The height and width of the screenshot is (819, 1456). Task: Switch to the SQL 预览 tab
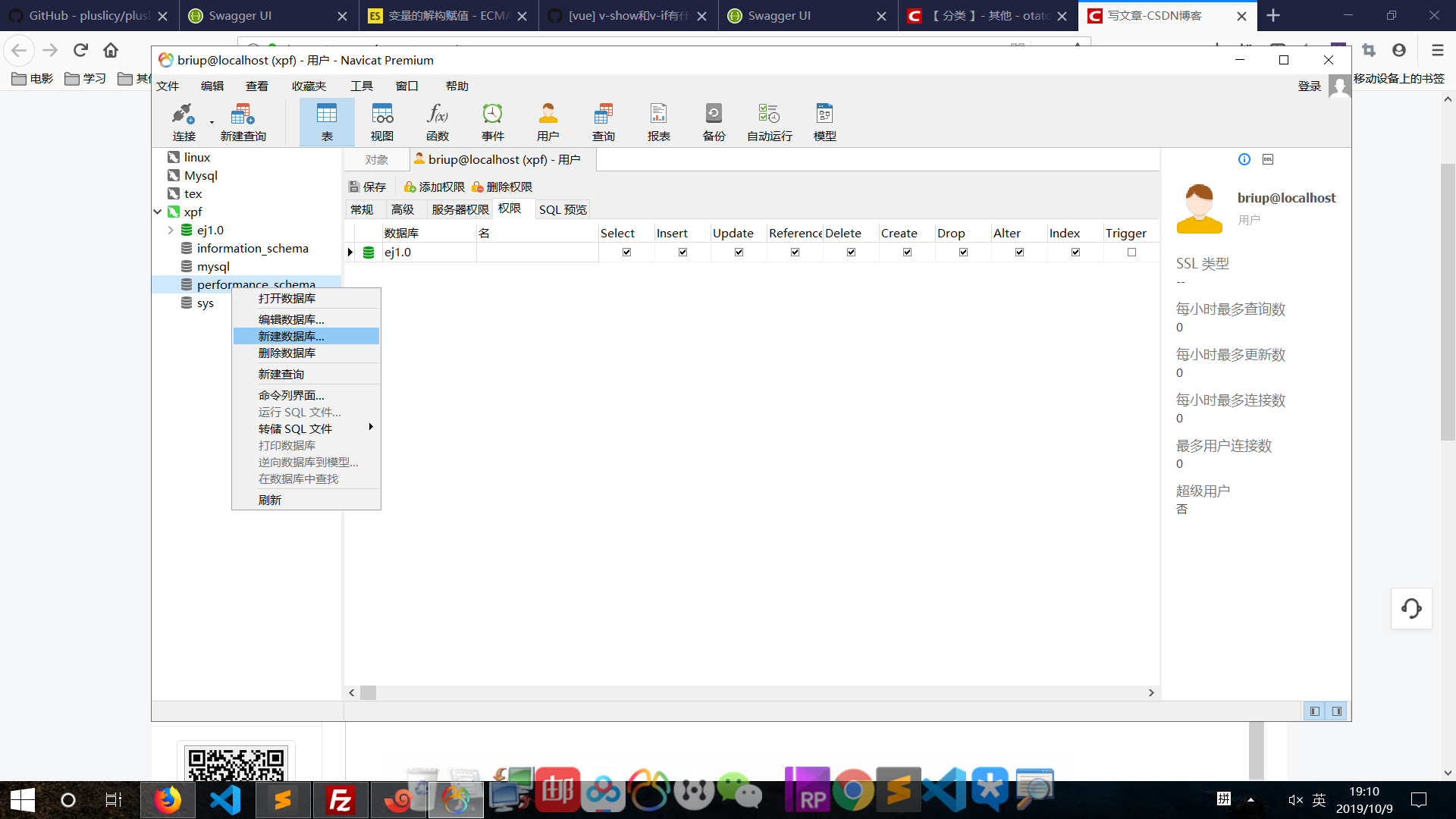pos(563,210)
